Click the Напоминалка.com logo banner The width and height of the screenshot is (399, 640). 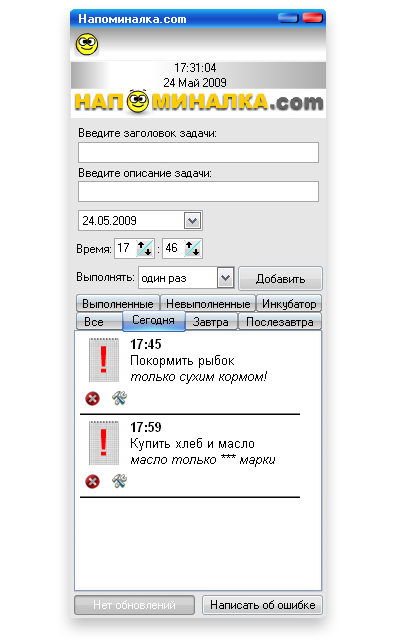pyautogui.click(x=199, y=102)
